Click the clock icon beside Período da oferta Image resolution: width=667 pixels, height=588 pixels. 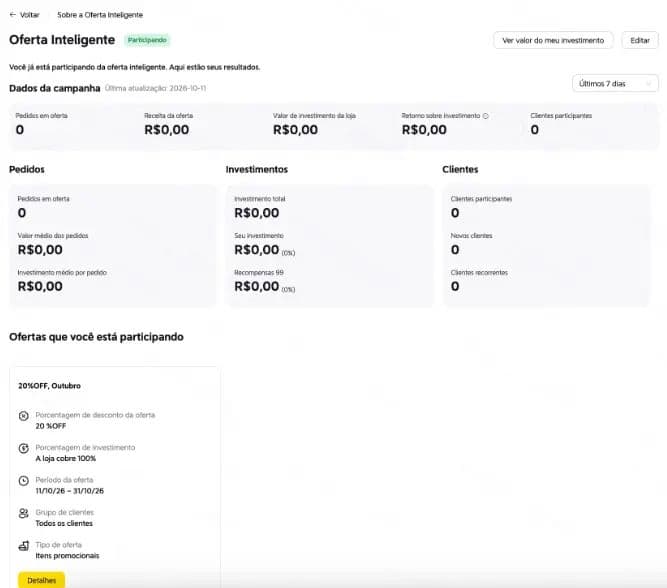(x=24, y=481)
